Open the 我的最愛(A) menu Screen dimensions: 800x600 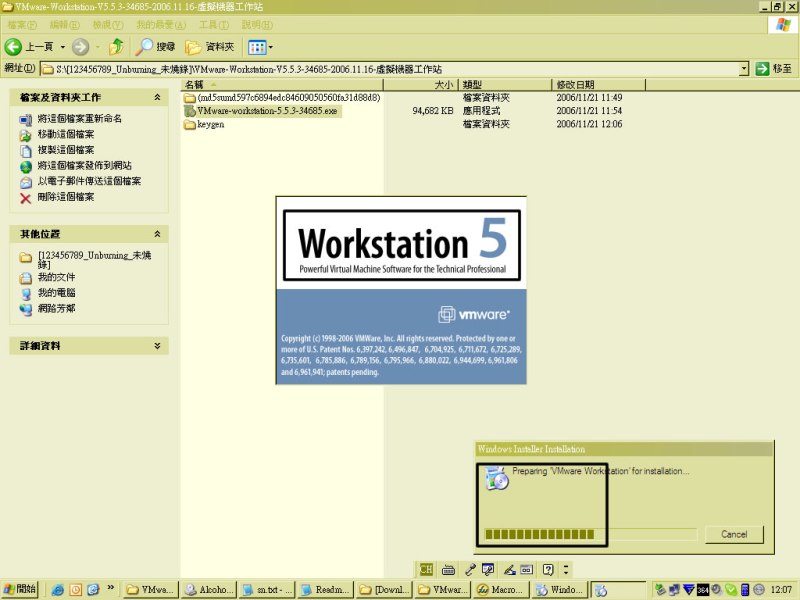pyautogui.click(x=161, y=24)
